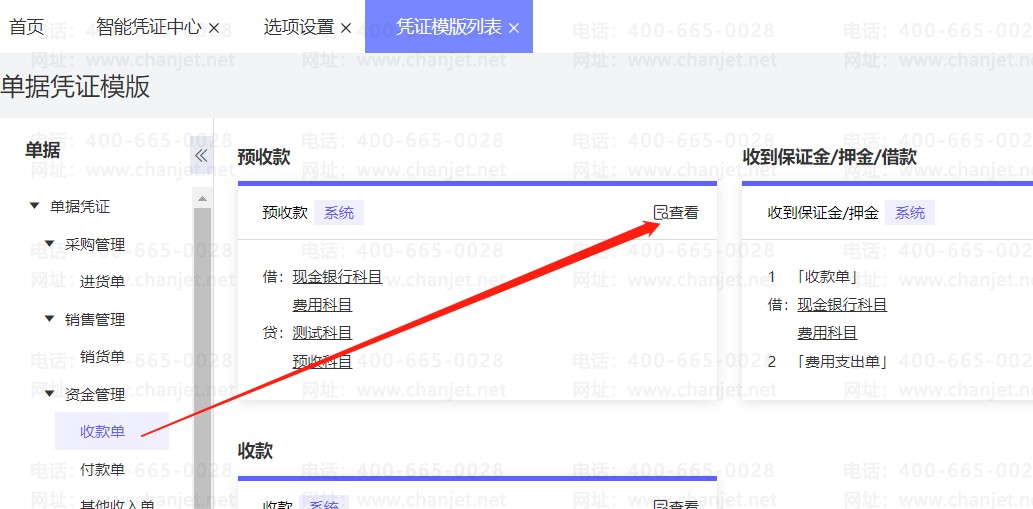The width and height of the screenshot is (1033, 509).
Task: Click the 系统 tag beside 收到保证金/押金
Action: 910,213
